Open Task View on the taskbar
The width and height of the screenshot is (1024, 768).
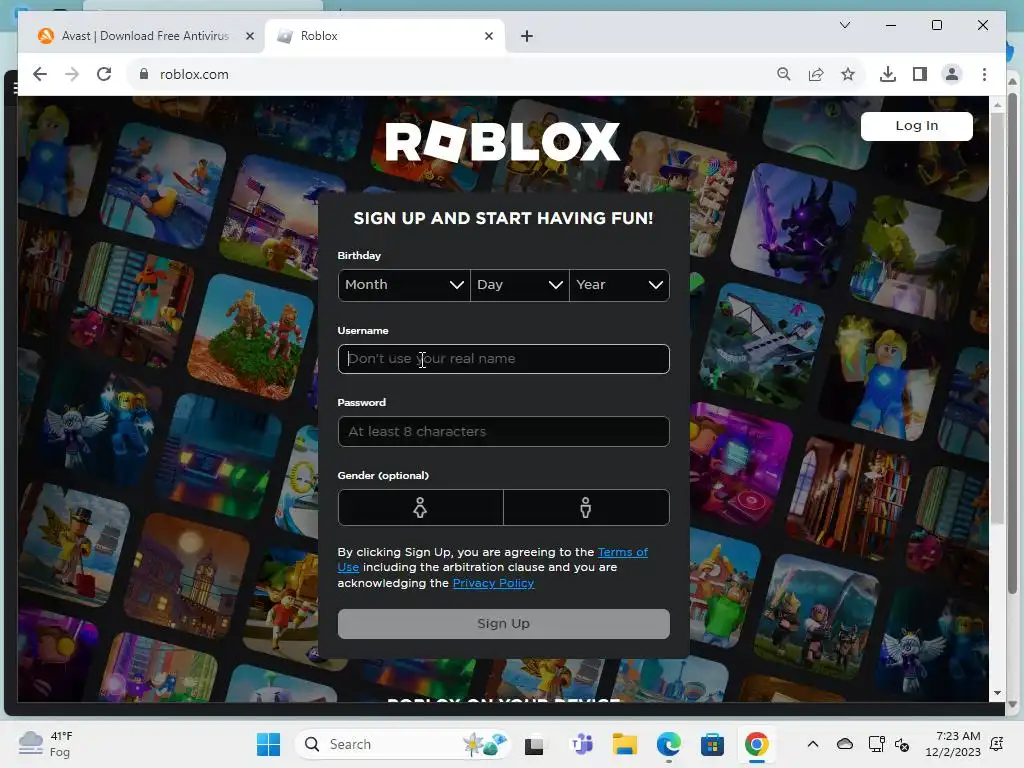[x=534, y=744]
